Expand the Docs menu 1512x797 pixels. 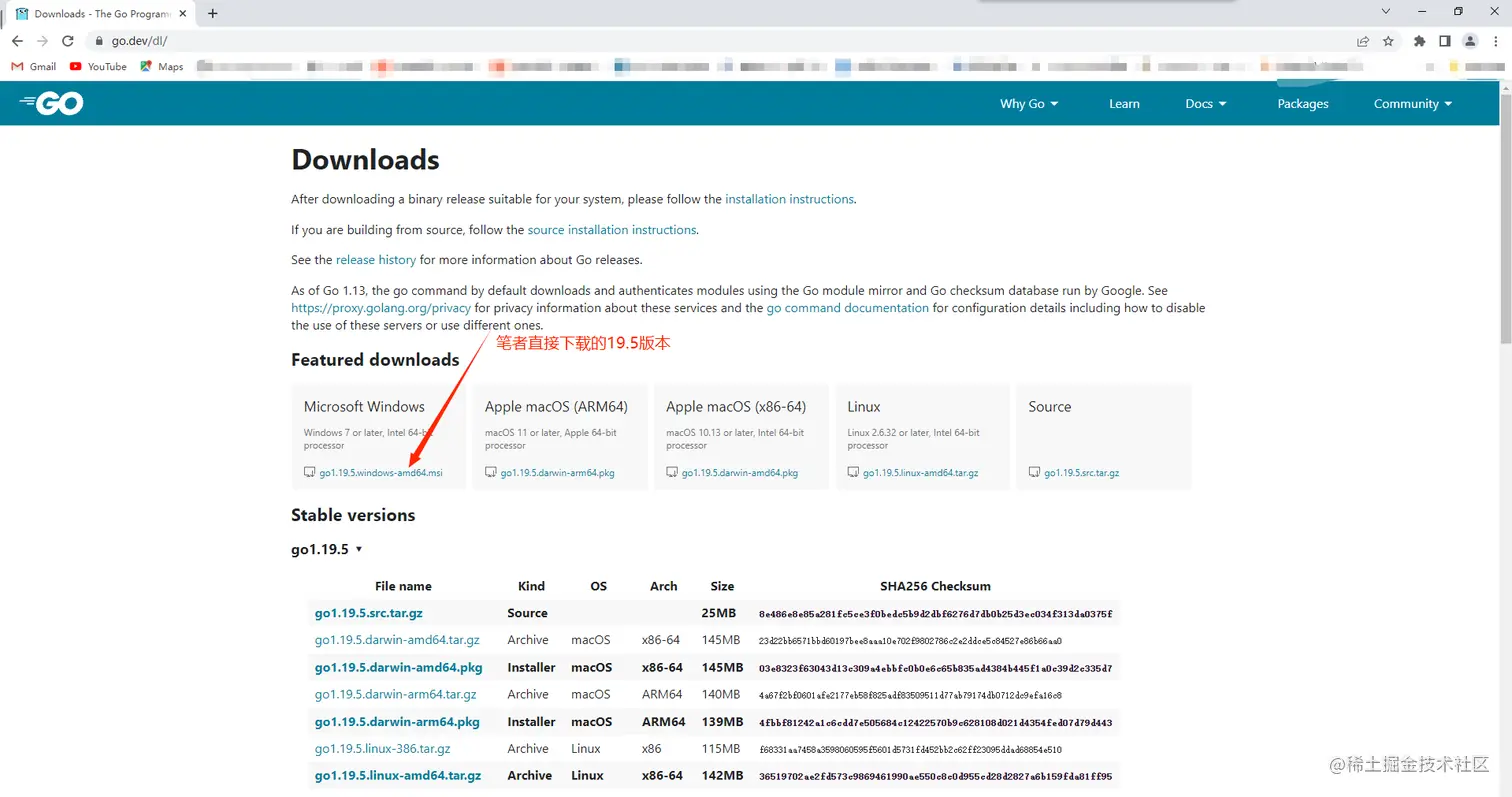point(1206,104)
